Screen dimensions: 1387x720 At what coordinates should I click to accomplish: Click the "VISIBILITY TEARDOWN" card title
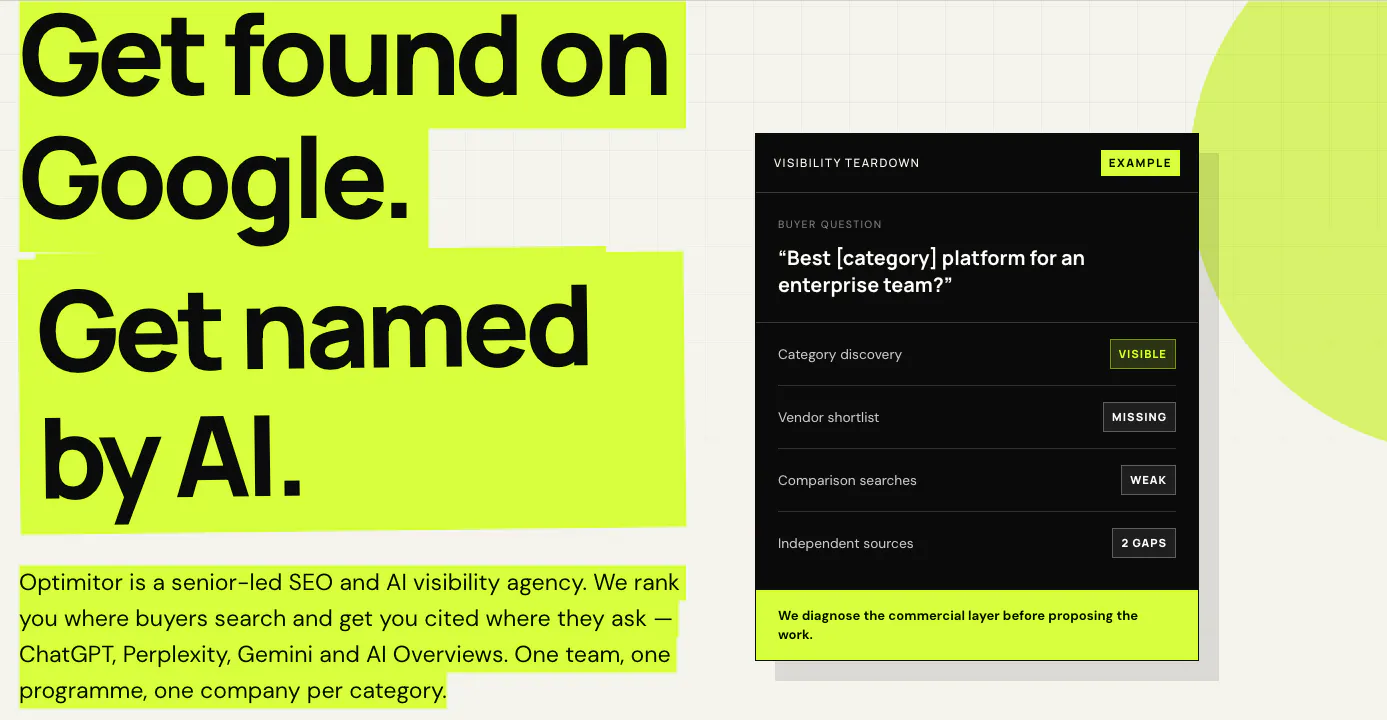pyautogui.click(x=846, y=163)
